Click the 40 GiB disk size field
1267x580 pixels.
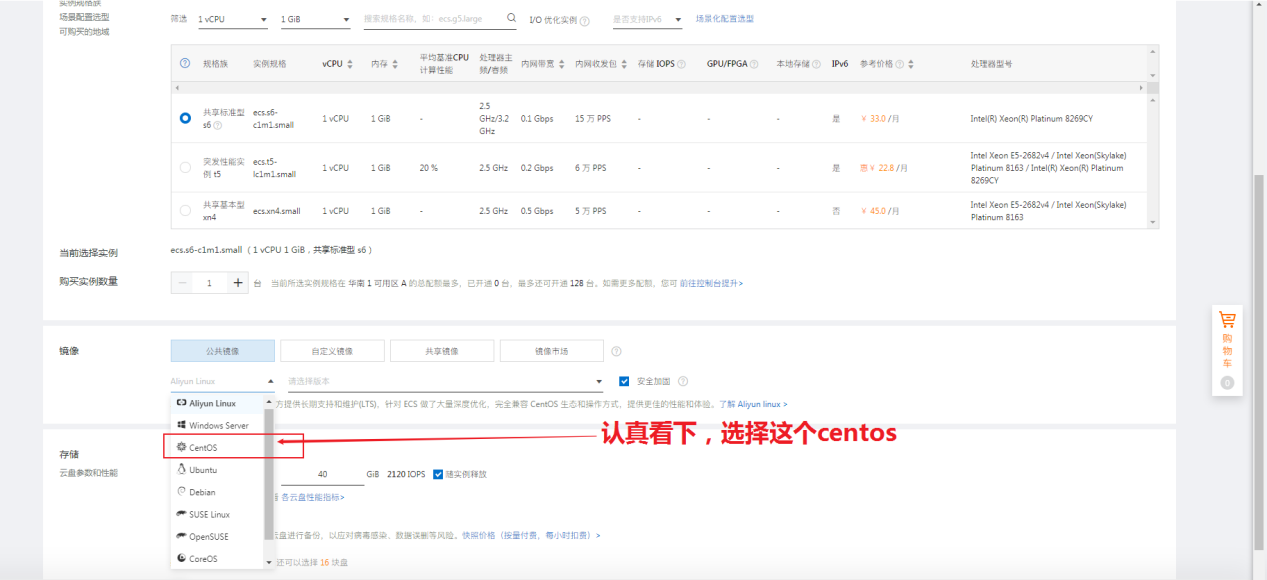[x=321, y=474]
